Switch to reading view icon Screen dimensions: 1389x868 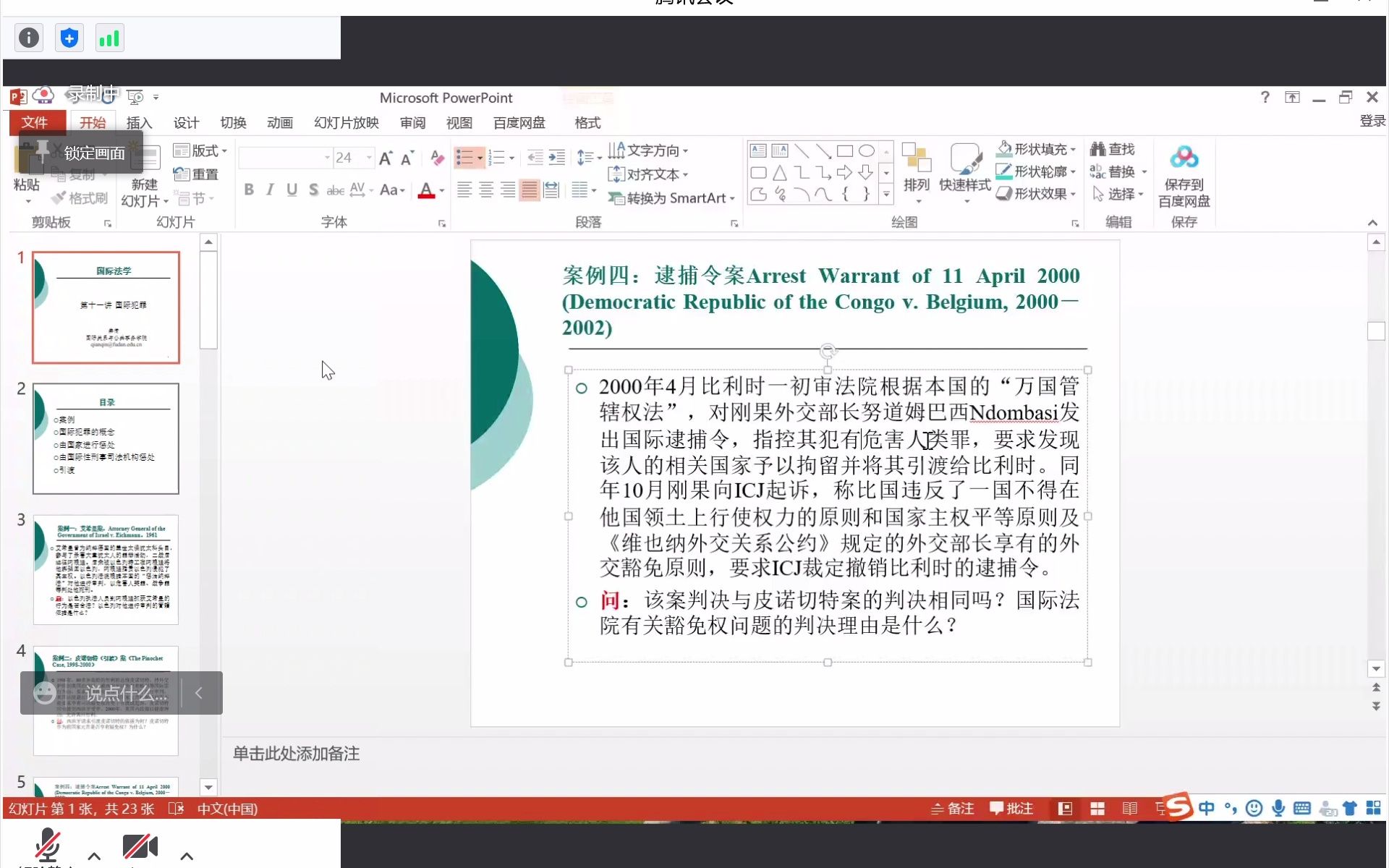[1130, 809]
